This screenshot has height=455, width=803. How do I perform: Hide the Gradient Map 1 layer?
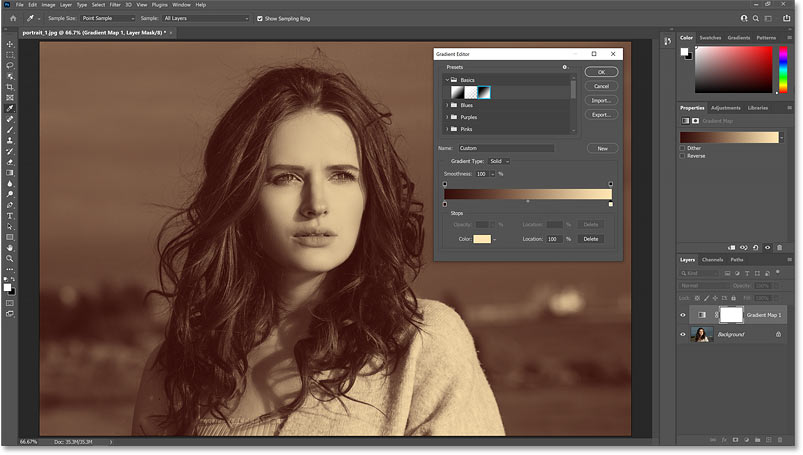pos(683,315)
